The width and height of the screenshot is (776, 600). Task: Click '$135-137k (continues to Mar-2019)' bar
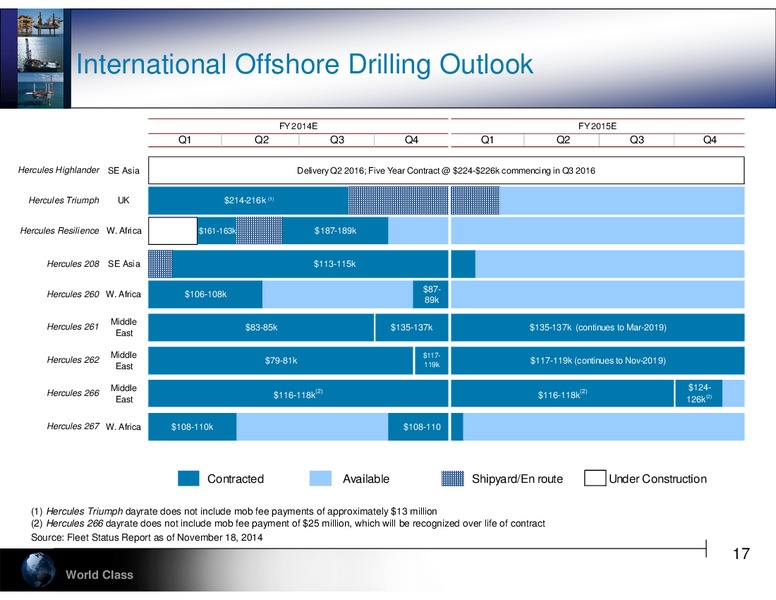(598, 327)
